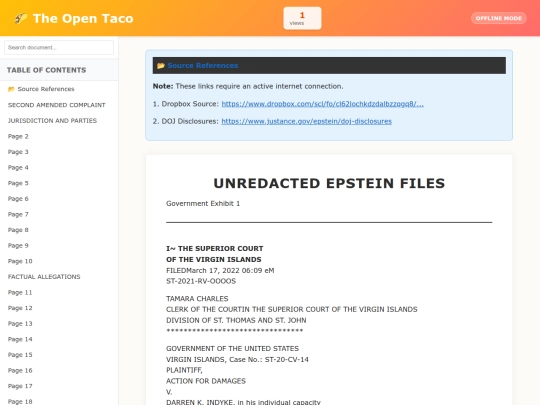Click the Note about internet connection
The height and width of the screenshot is (405, 540).
248,86
